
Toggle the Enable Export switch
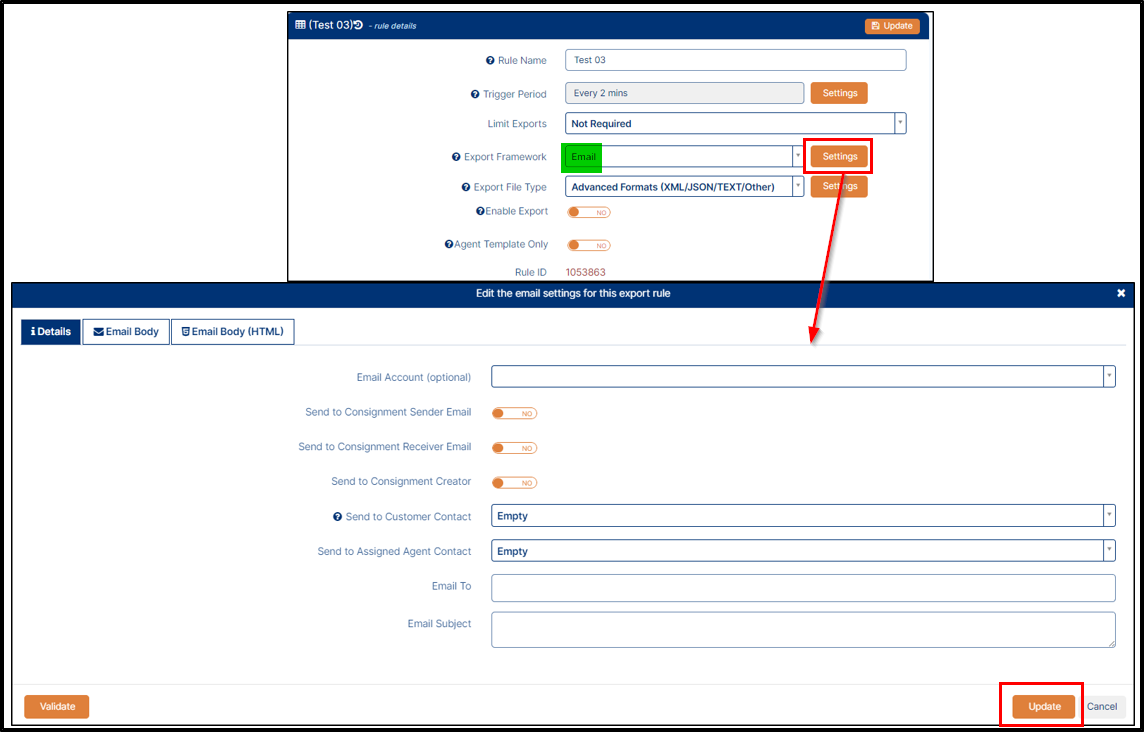(x=588, y=212)
